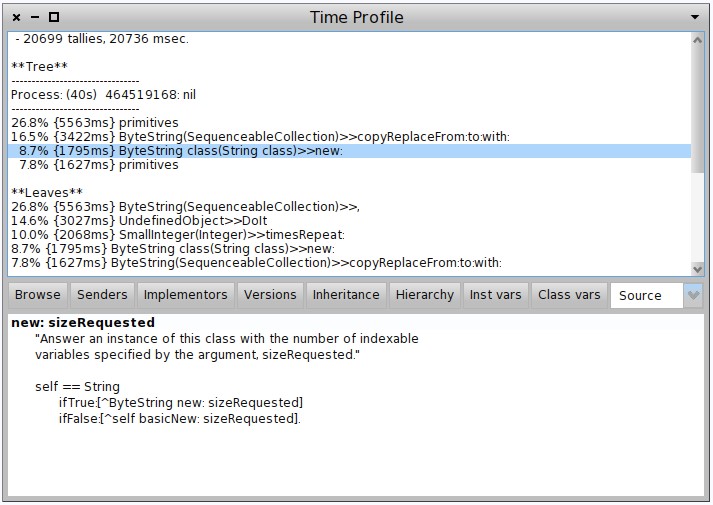713x505 pixels.
Task: Show Inst vars references
Action: pyautogui.click(x=495, y=295)
